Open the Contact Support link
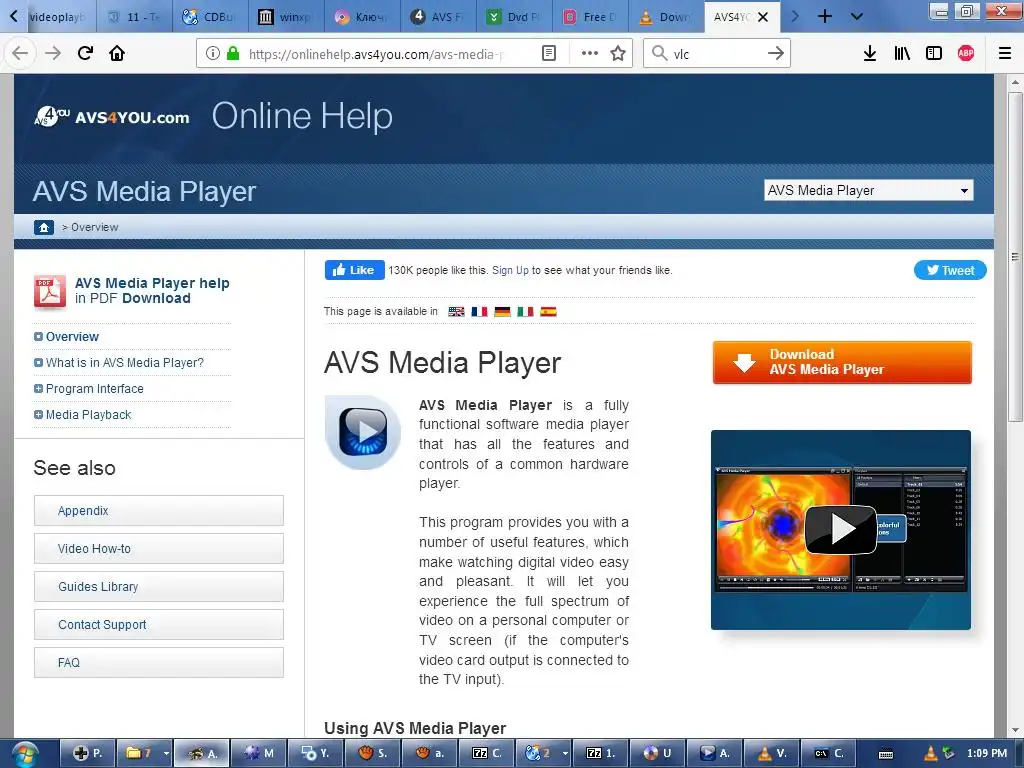1024x768 pixels. [x=159, y=624]
